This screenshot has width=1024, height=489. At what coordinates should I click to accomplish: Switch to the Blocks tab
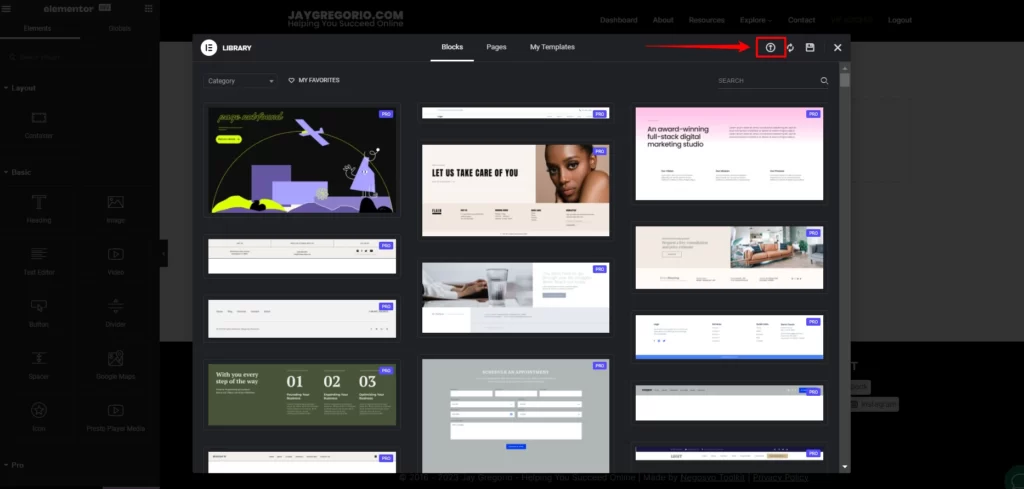pyautogui.click(x=452, y=47)
